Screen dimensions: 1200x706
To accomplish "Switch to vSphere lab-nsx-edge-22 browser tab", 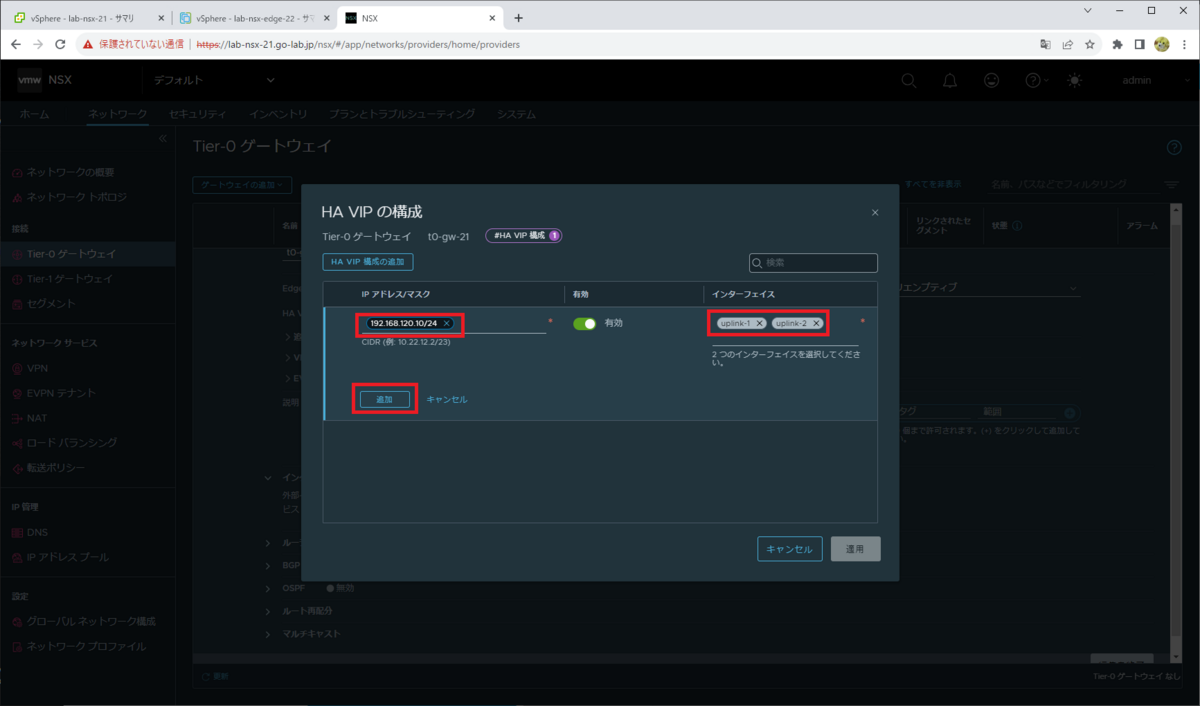I will click(x=253, y=18).
